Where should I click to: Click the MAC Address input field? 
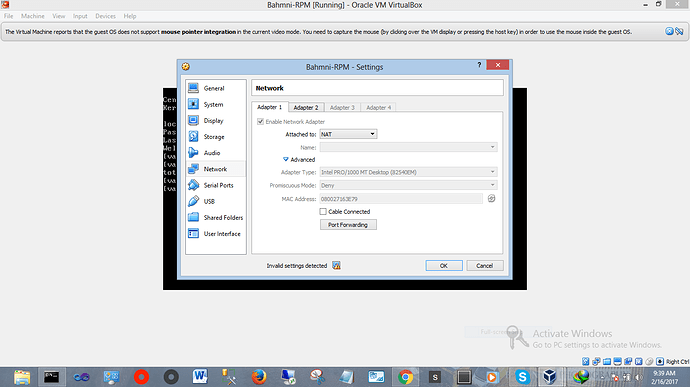[x=401, y=199]
